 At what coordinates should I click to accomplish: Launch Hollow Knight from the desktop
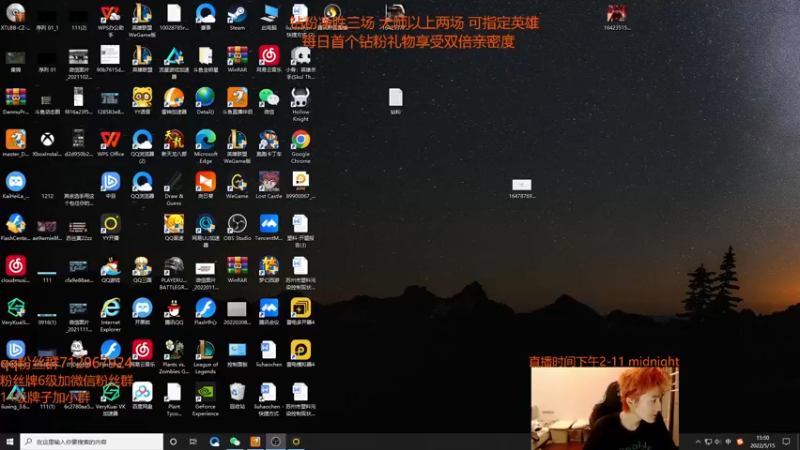click(x=301, y=104)
